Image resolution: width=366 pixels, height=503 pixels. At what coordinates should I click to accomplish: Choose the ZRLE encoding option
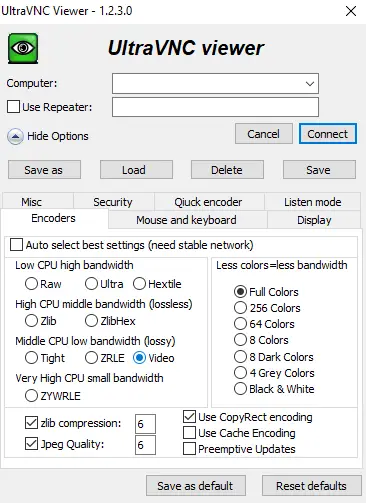coord(91,358)
